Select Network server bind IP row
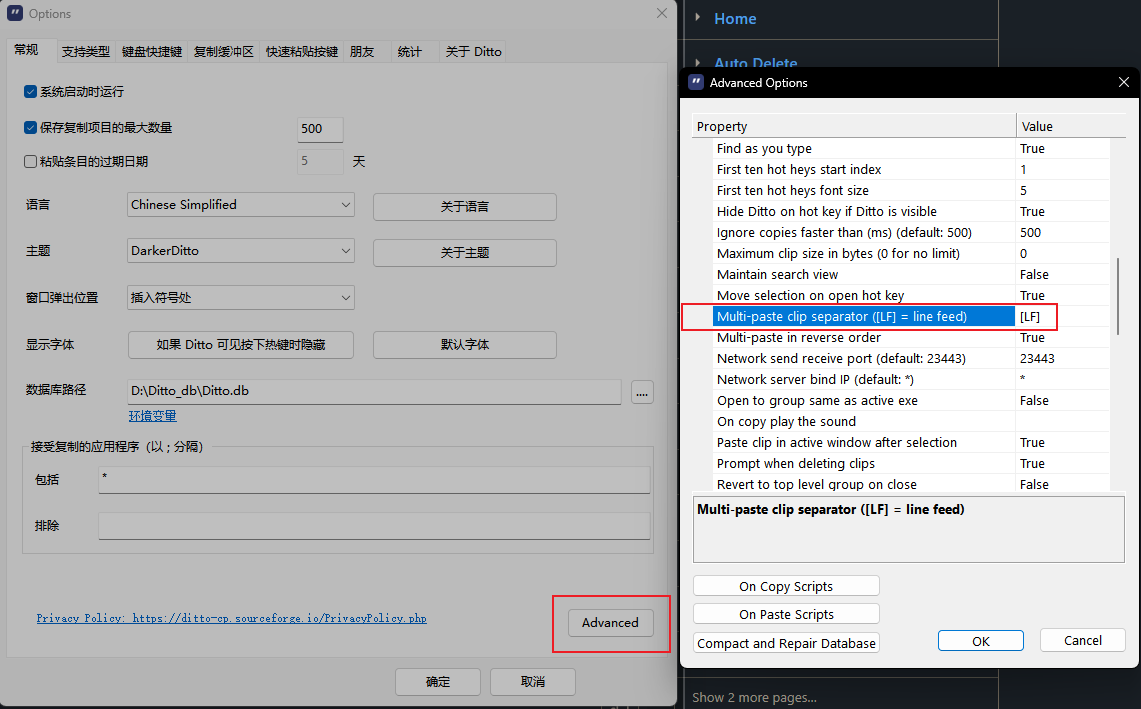 point(911,380)
